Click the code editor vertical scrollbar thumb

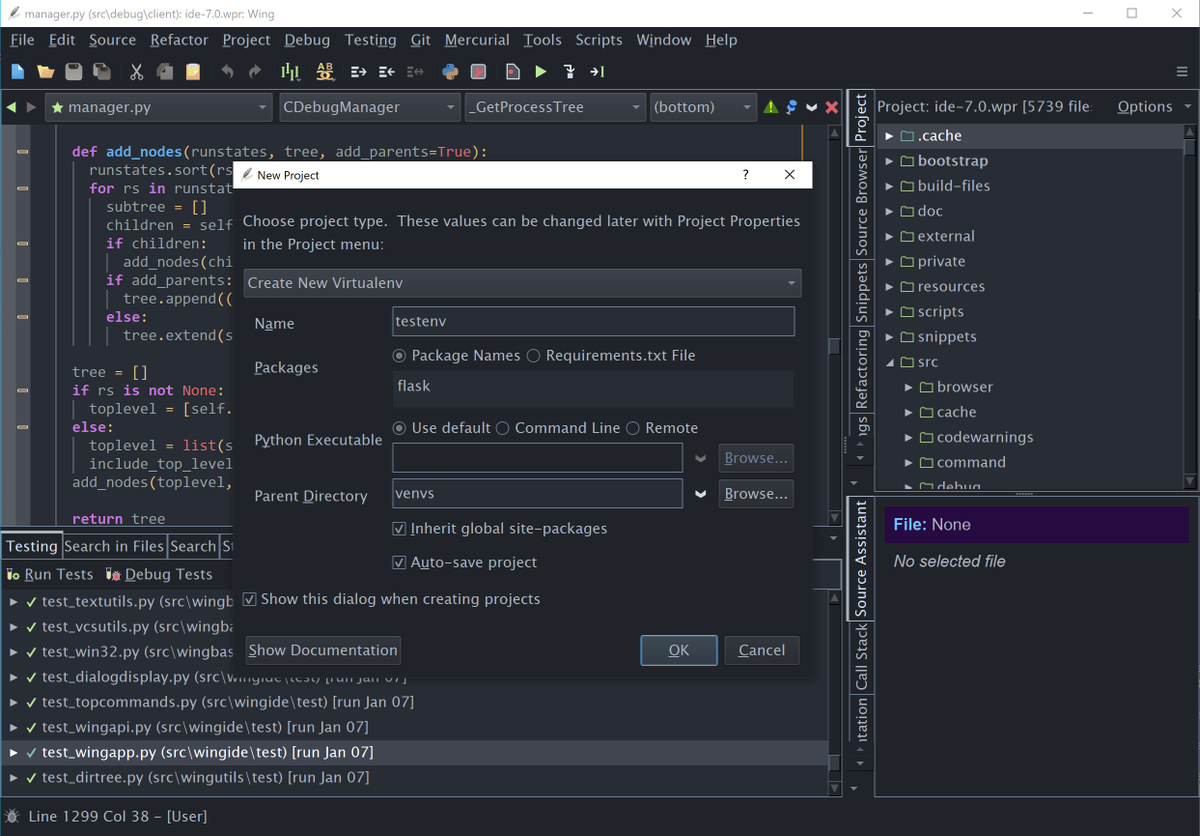coord(834,347)
